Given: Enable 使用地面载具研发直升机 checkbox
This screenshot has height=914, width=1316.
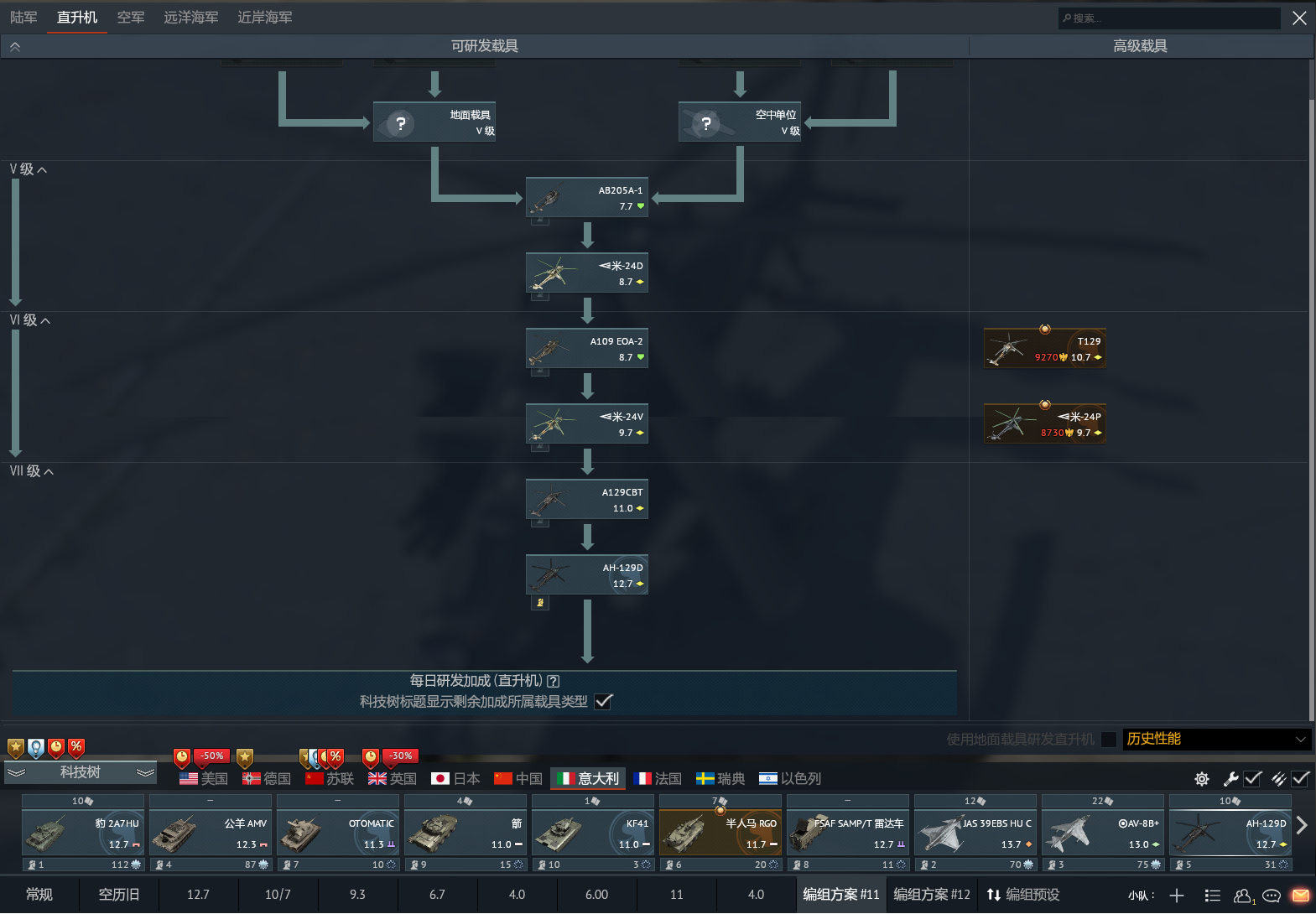Looking at the screenshot, I should (x=1109, y=740).
